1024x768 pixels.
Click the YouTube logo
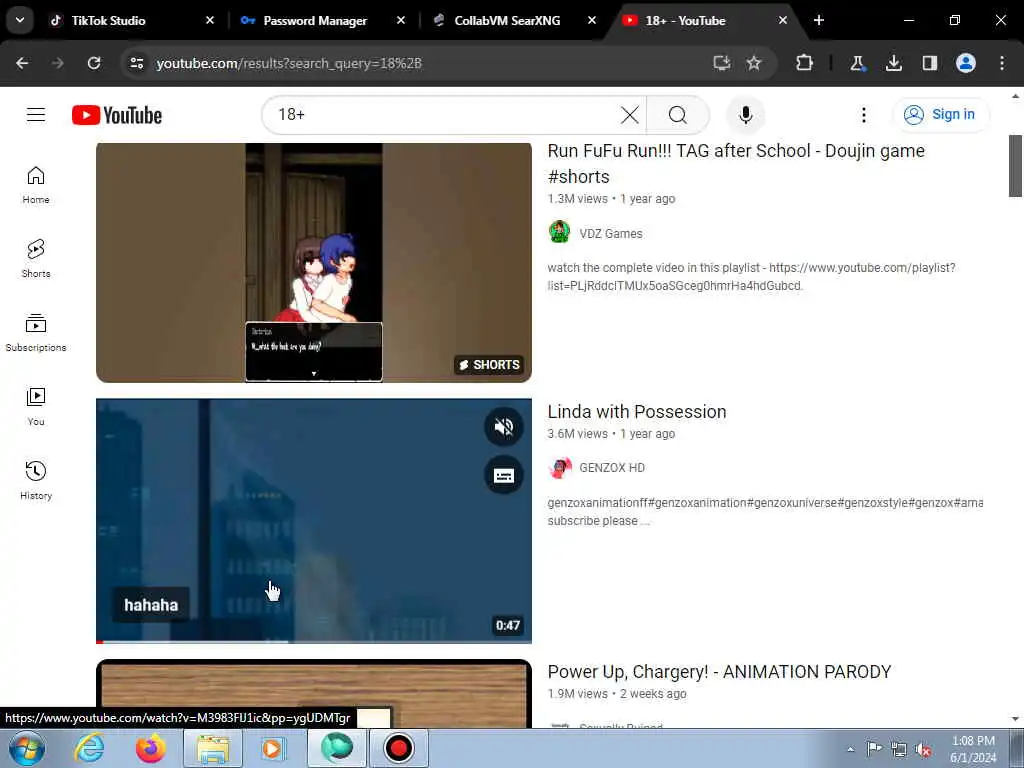pyautogui.click(x=117, y=115)
